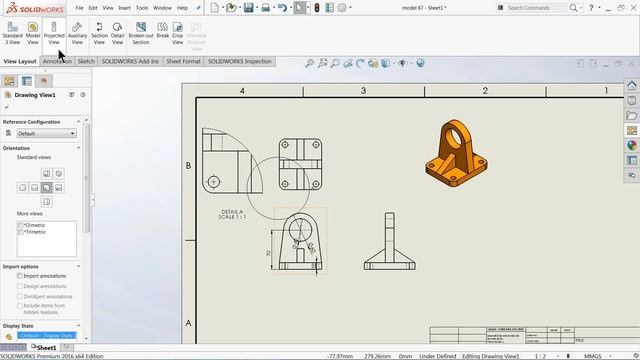Switch to the SOLIDWORKS Add-Ins tab
640x360 pixels.
(130, 61)
